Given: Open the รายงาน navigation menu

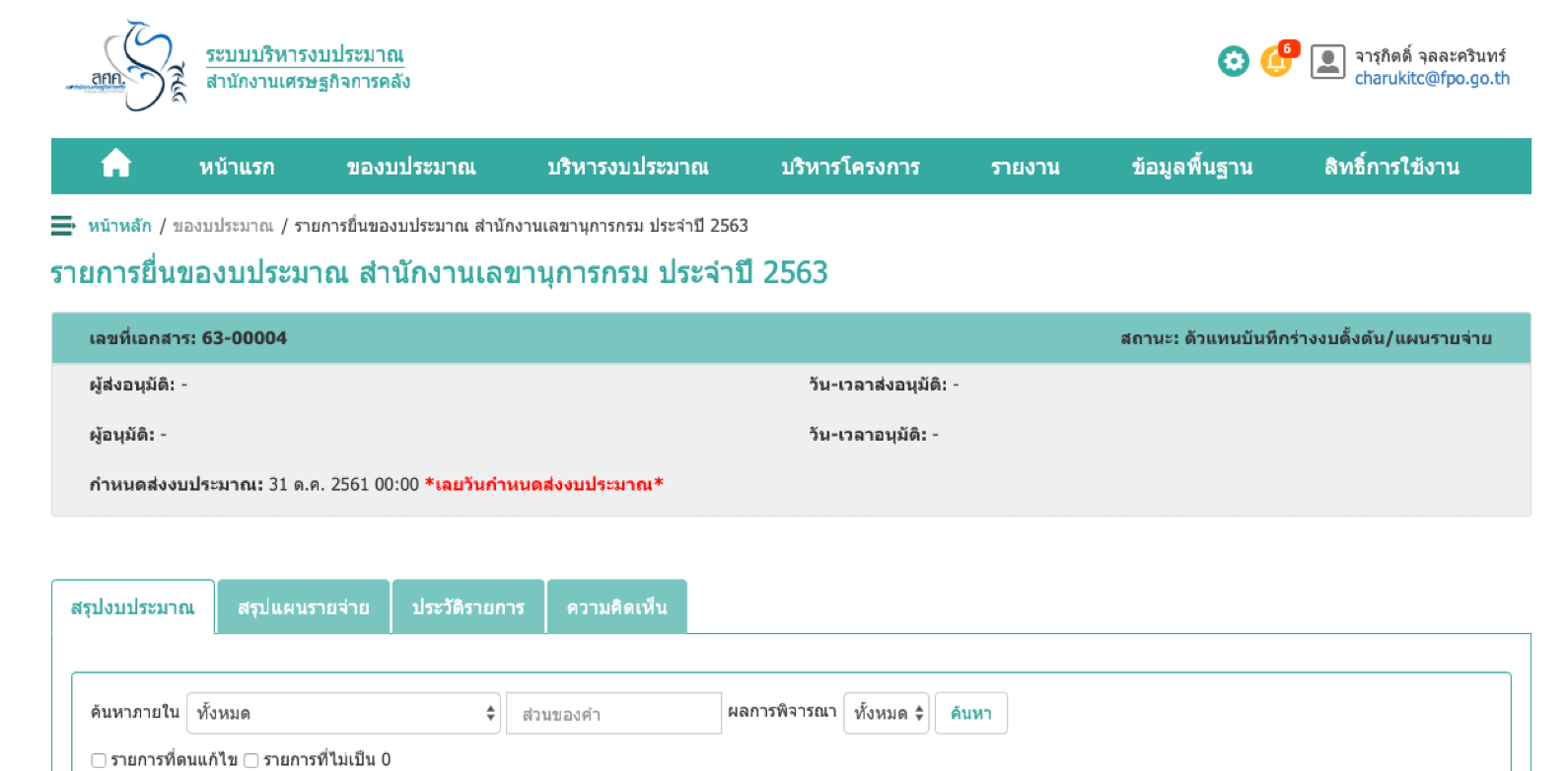Looking at the screenshot, I should coord(1026,167).
